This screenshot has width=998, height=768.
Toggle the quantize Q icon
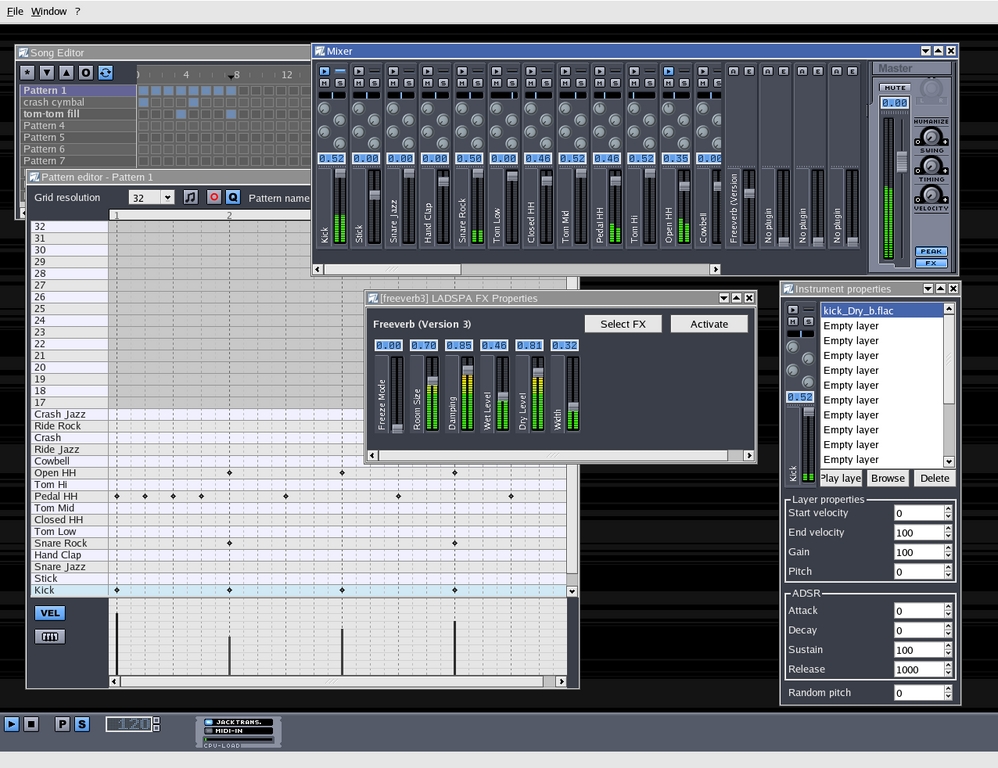(x=233, y=198)
